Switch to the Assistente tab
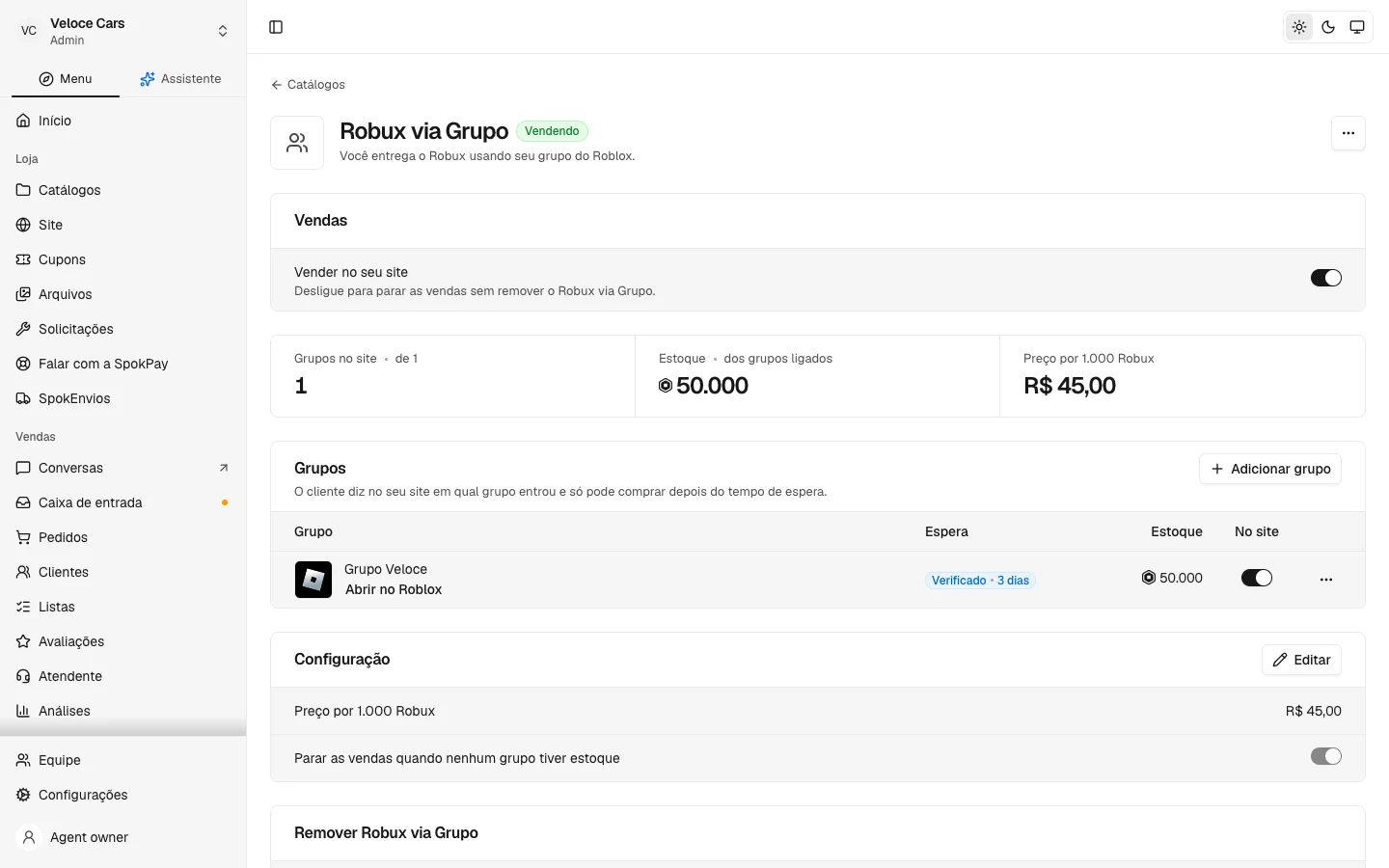The image size is (1389, 868). click(x=180, y=79)
